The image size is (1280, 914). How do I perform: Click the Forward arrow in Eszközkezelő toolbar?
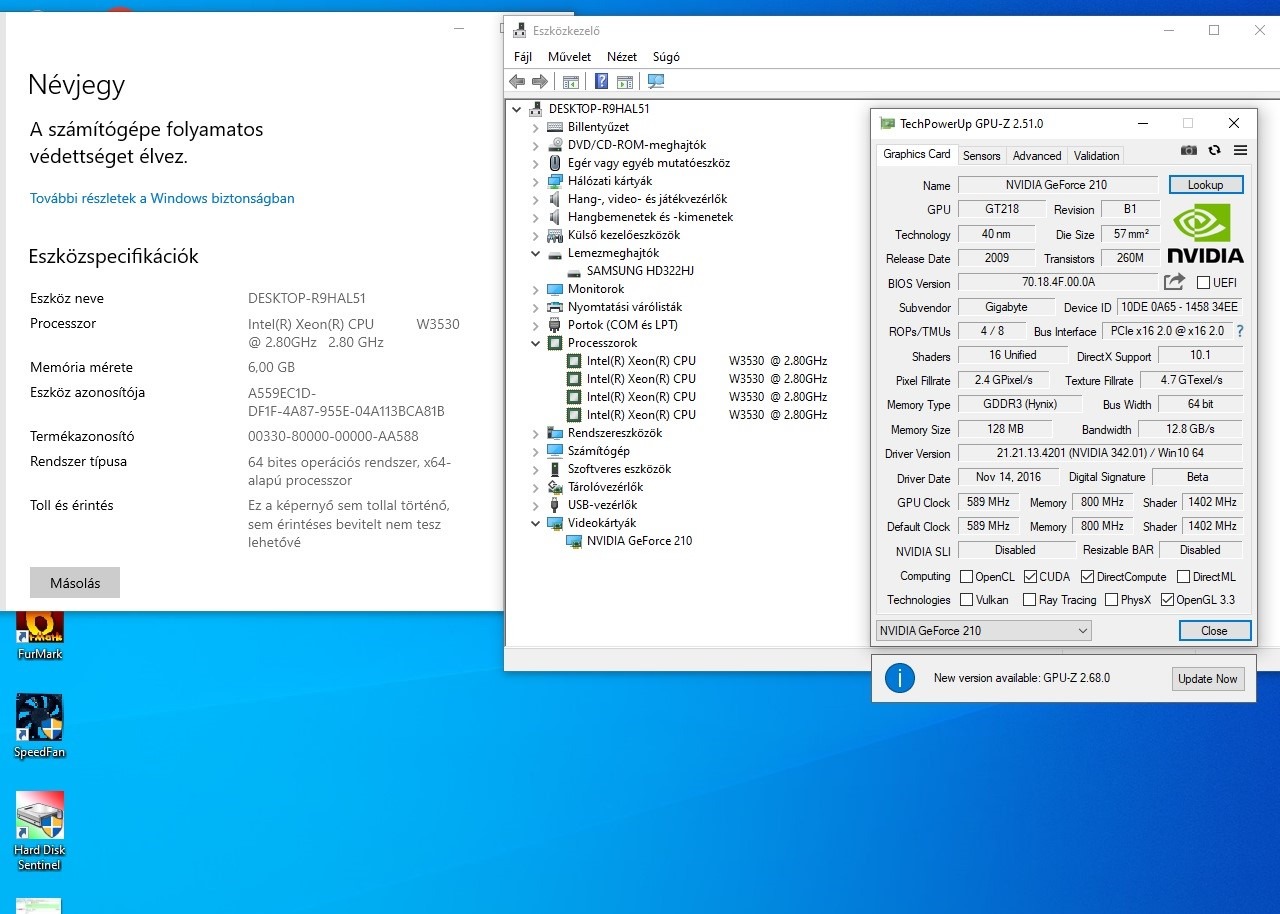coord(540,82)
